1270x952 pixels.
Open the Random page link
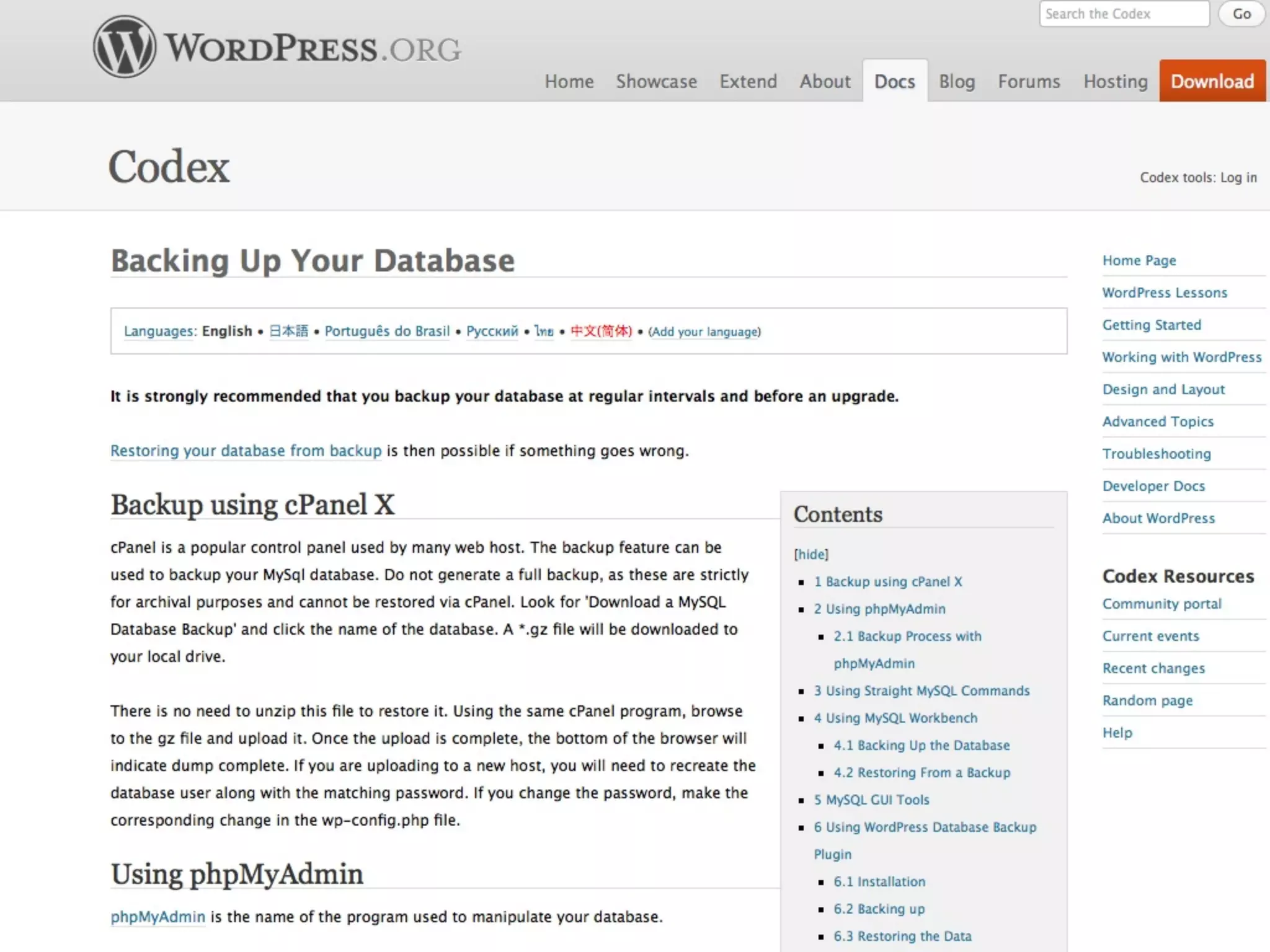click(1147, 700)
